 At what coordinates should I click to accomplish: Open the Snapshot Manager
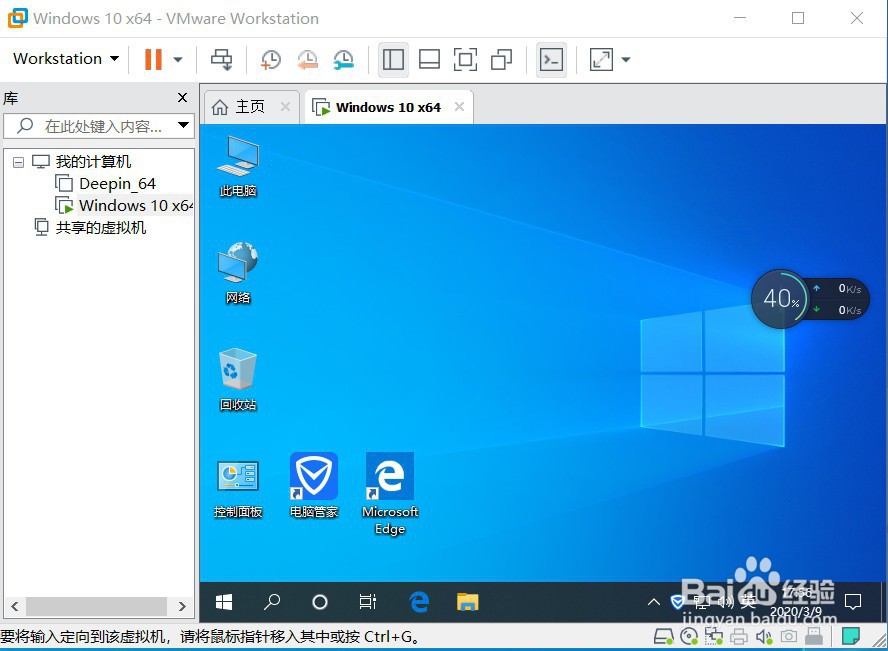[344, 60]
